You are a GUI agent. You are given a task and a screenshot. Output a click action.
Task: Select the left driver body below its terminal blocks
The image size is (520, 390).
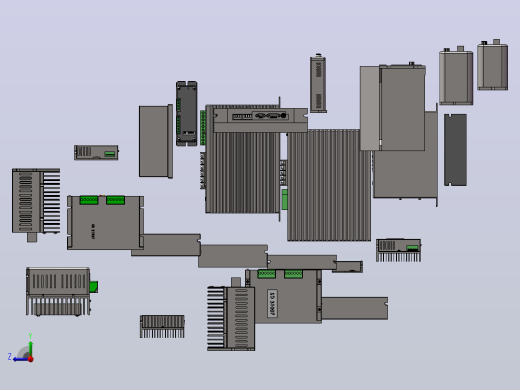[x=105, y=227]
